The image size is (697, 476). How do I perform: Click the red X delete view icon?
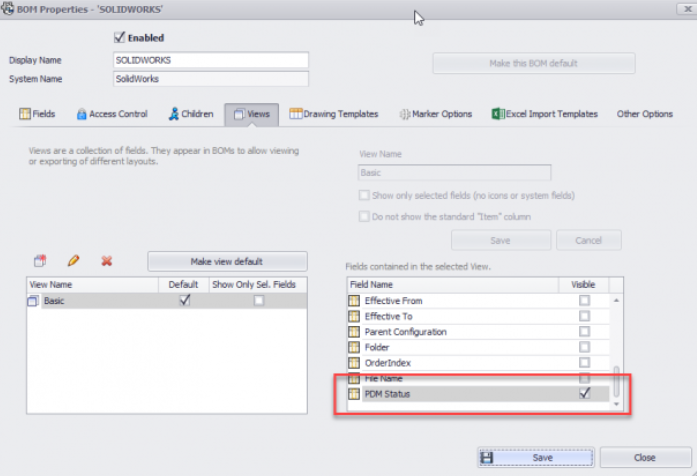pyautogui.click(x=106, y=261)
